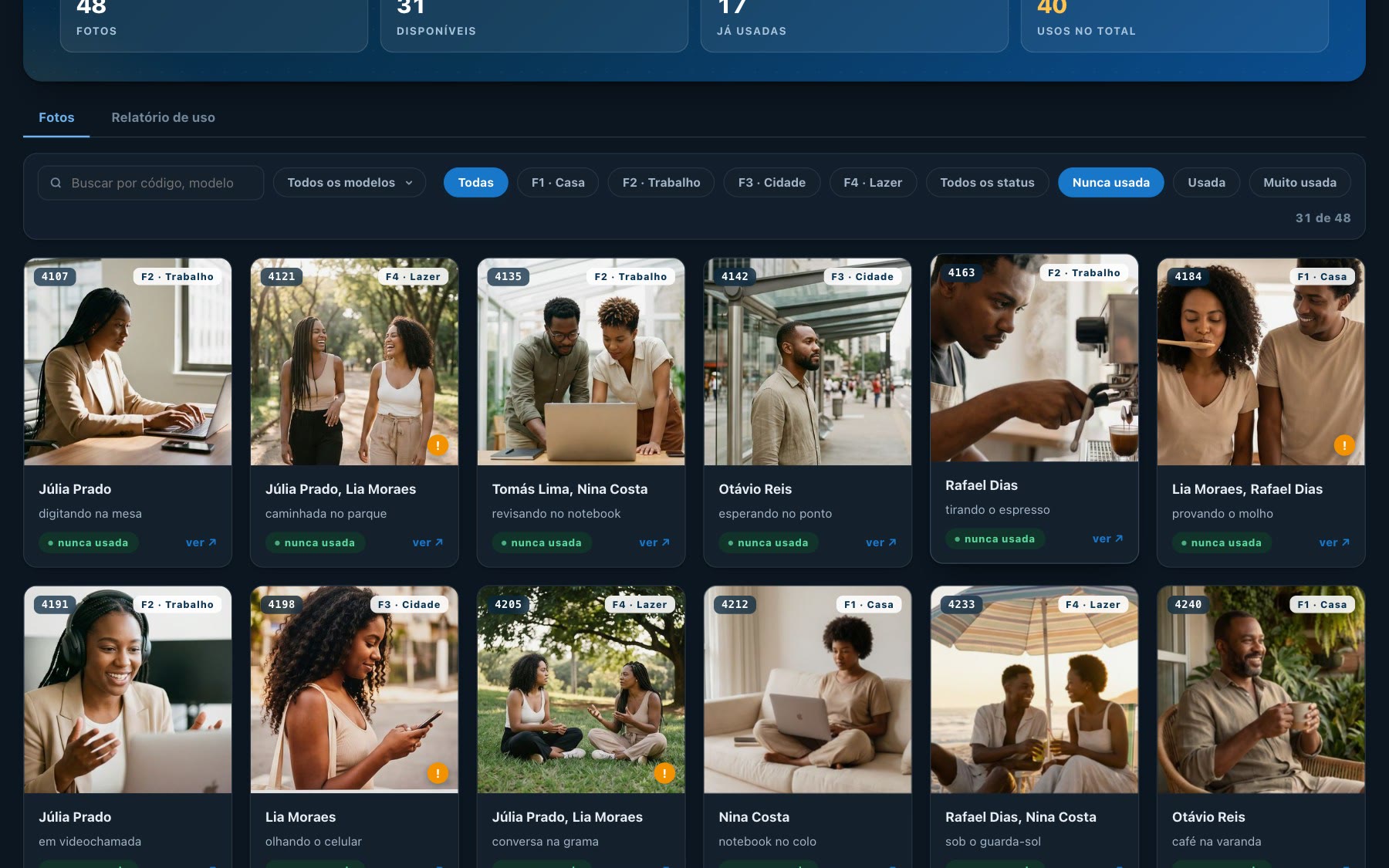
Task: Switch to the Fotos tab
Action: point(56,117)
